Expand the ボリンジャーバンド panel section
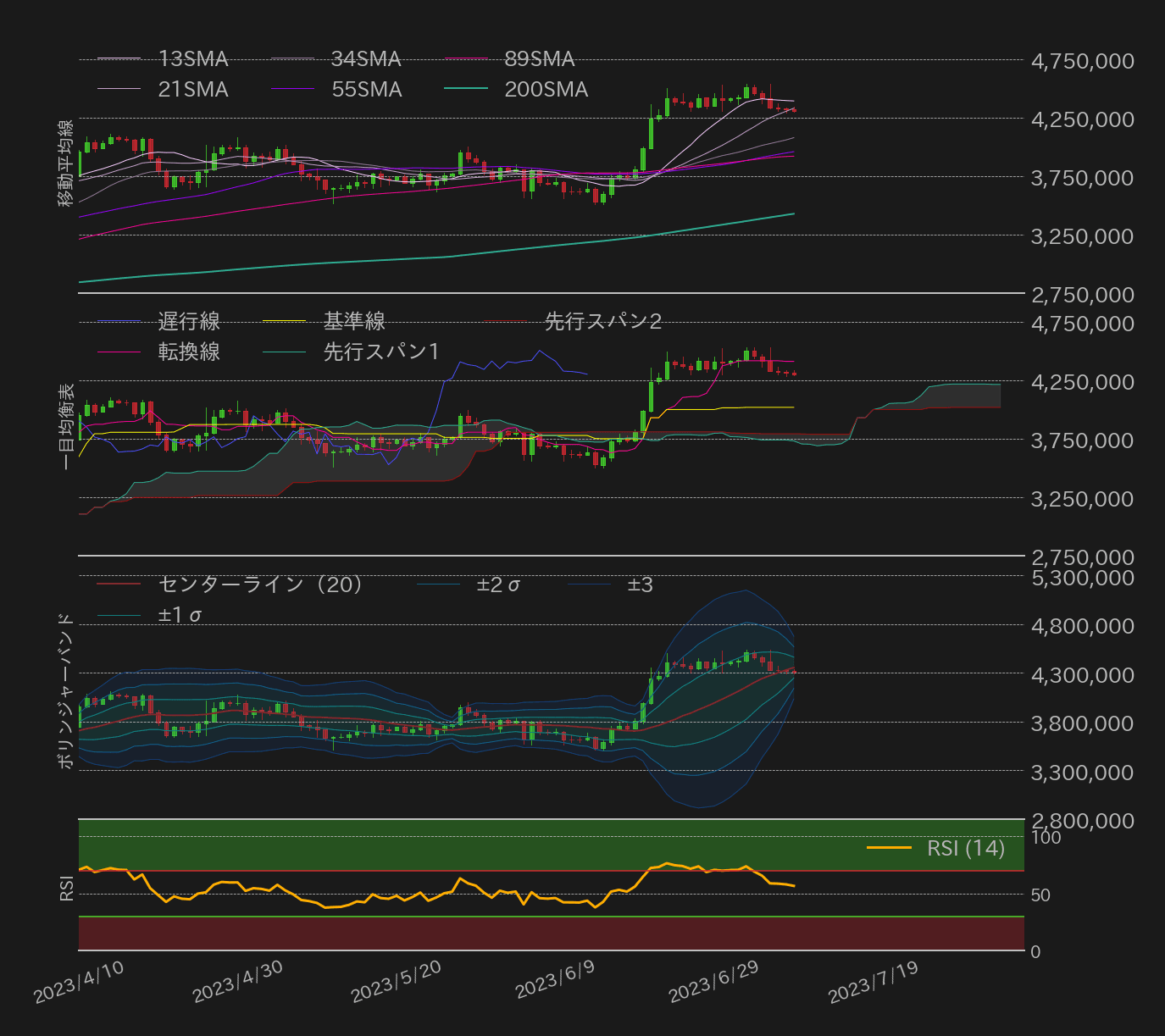 66,688
